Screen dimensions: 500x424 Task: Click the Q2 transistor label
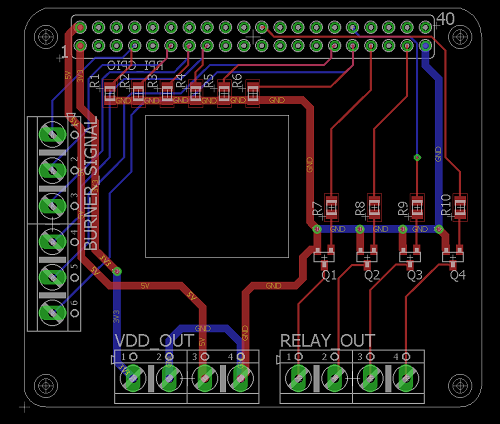coord(372,275)
